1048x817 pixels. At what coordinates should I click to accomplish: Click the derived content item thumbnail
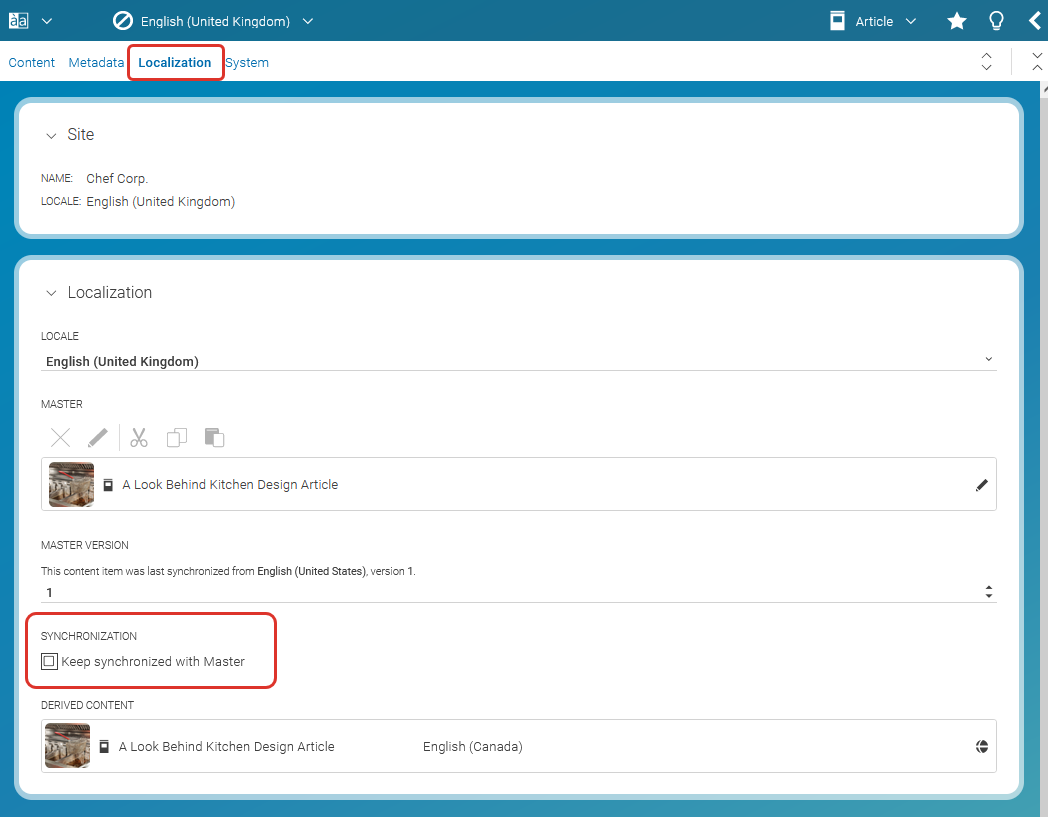click(x=66, y=746)
